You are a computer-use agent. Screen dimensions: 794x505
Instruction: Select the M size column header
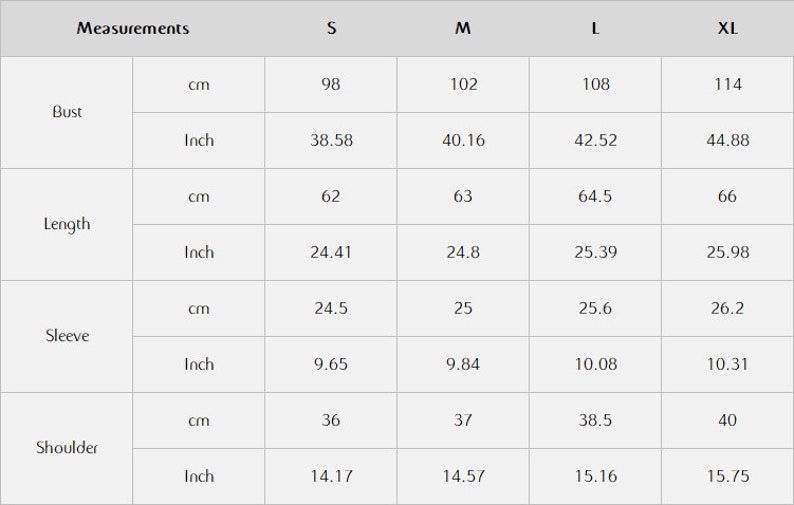(x=463, y=28)
